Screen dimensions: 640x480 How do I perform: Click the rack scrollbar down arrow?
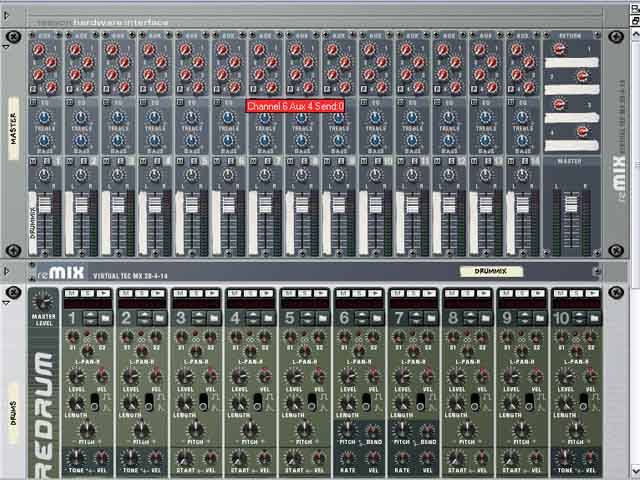pyautogui.click(x=636, y=469)
